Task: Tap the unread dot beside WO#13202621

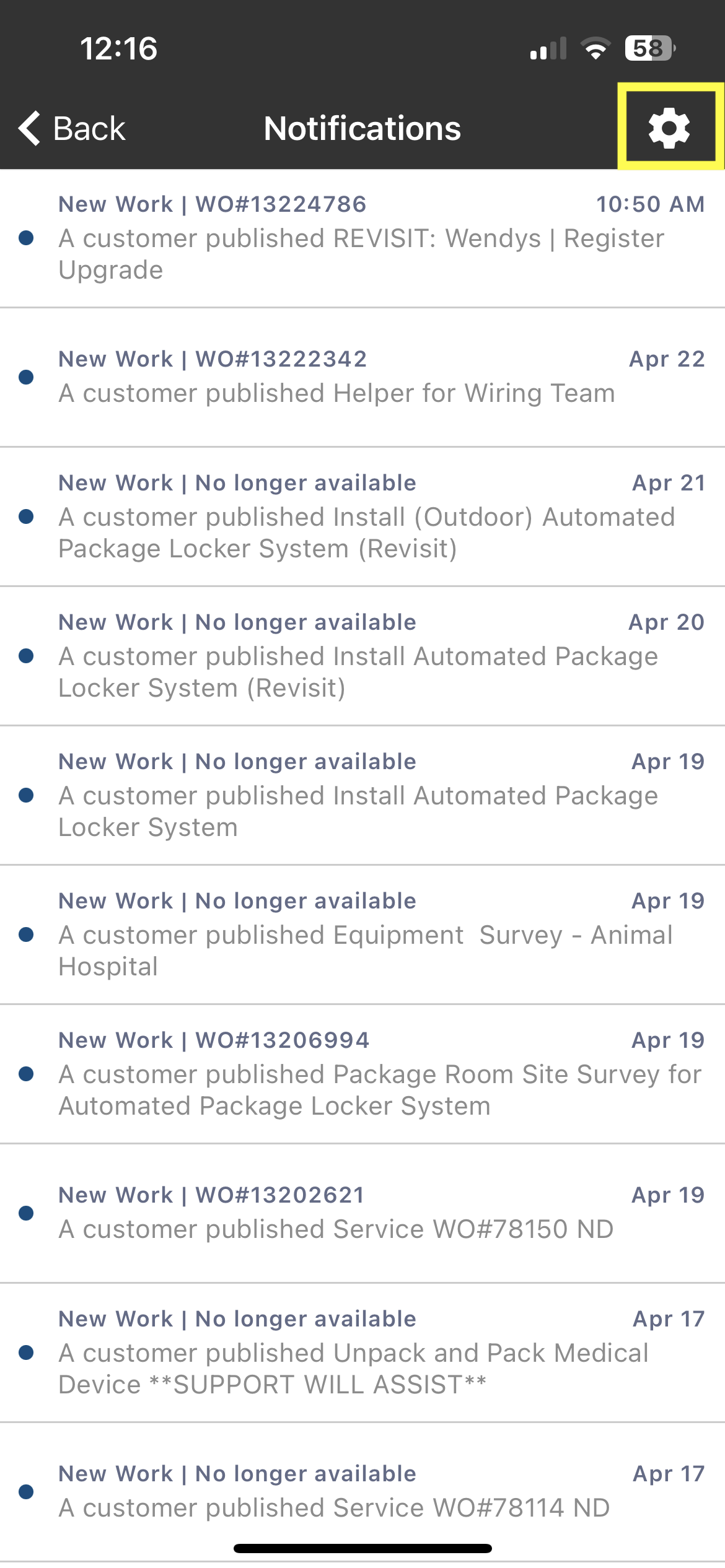Action: (x=26, y=1212)
